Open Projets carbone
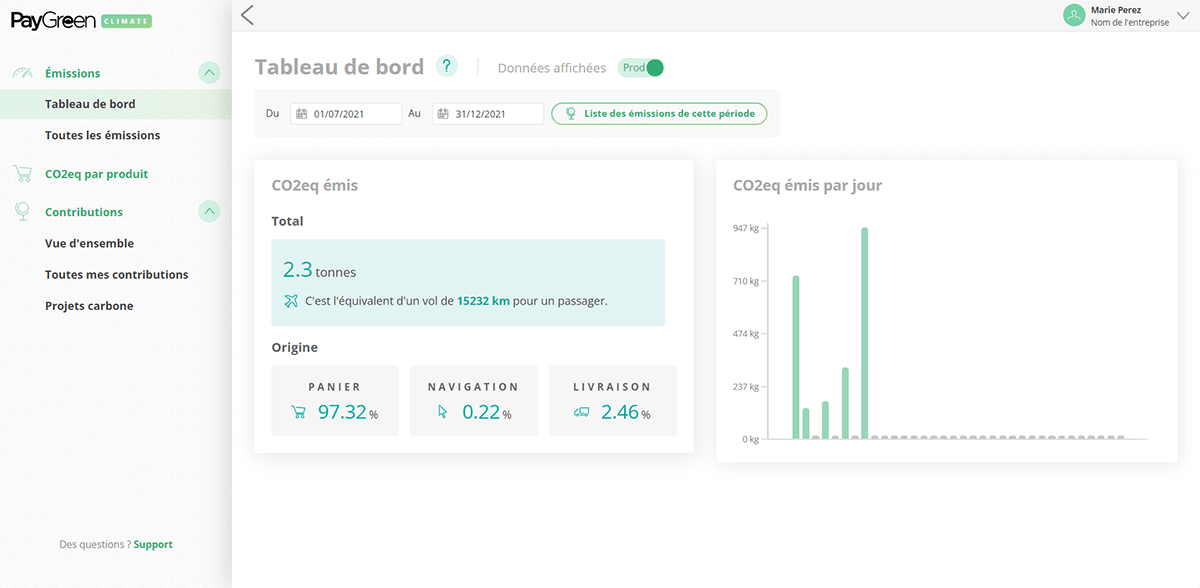 (89, 306)
